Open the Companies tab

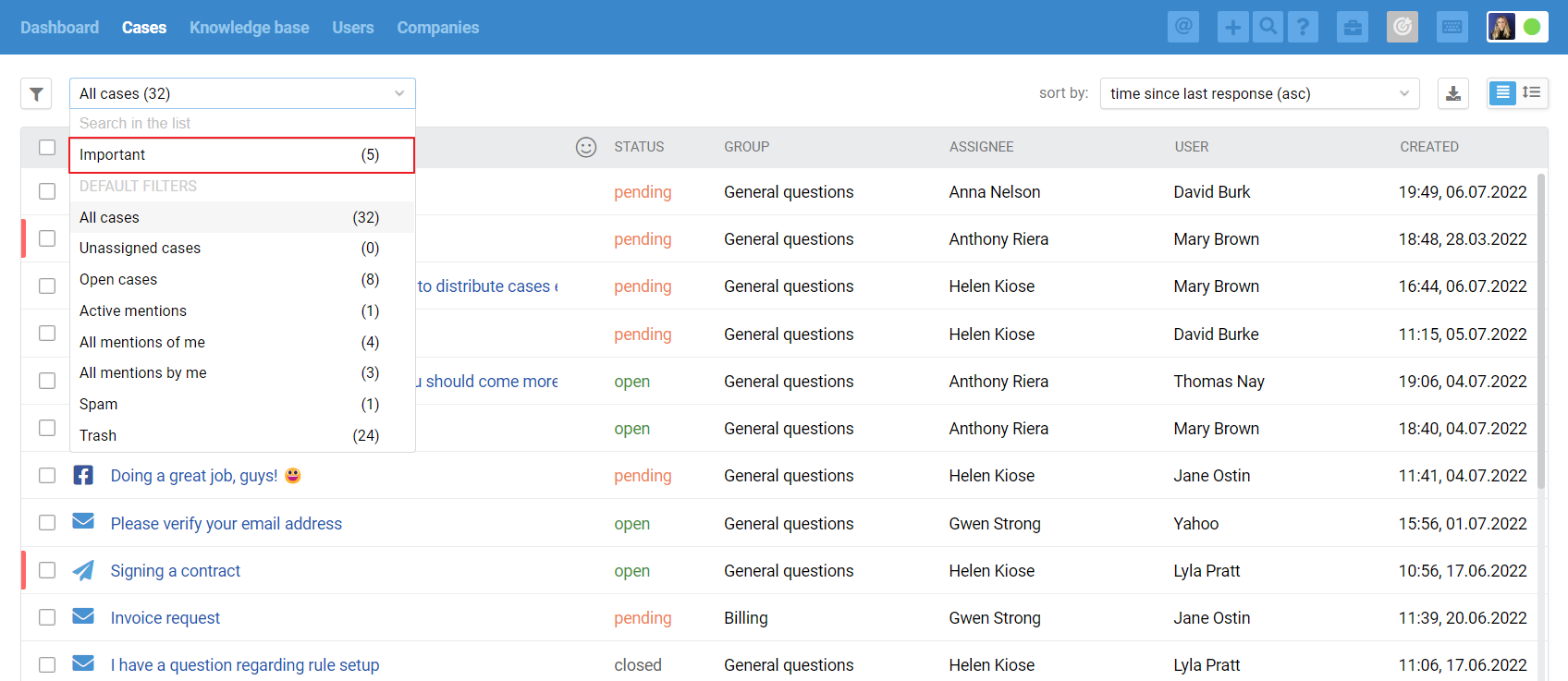pos(438,28)
